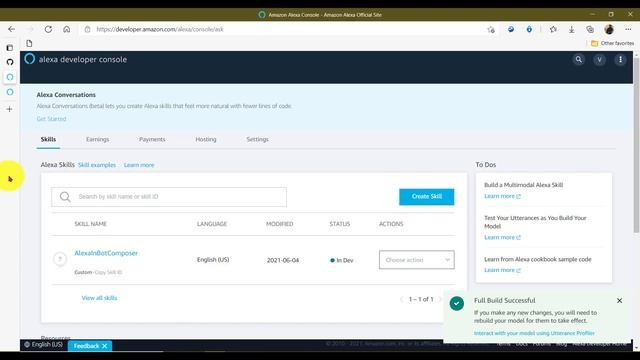
Task: Go back using browser back arrow
Action: (x=11, y=29)
